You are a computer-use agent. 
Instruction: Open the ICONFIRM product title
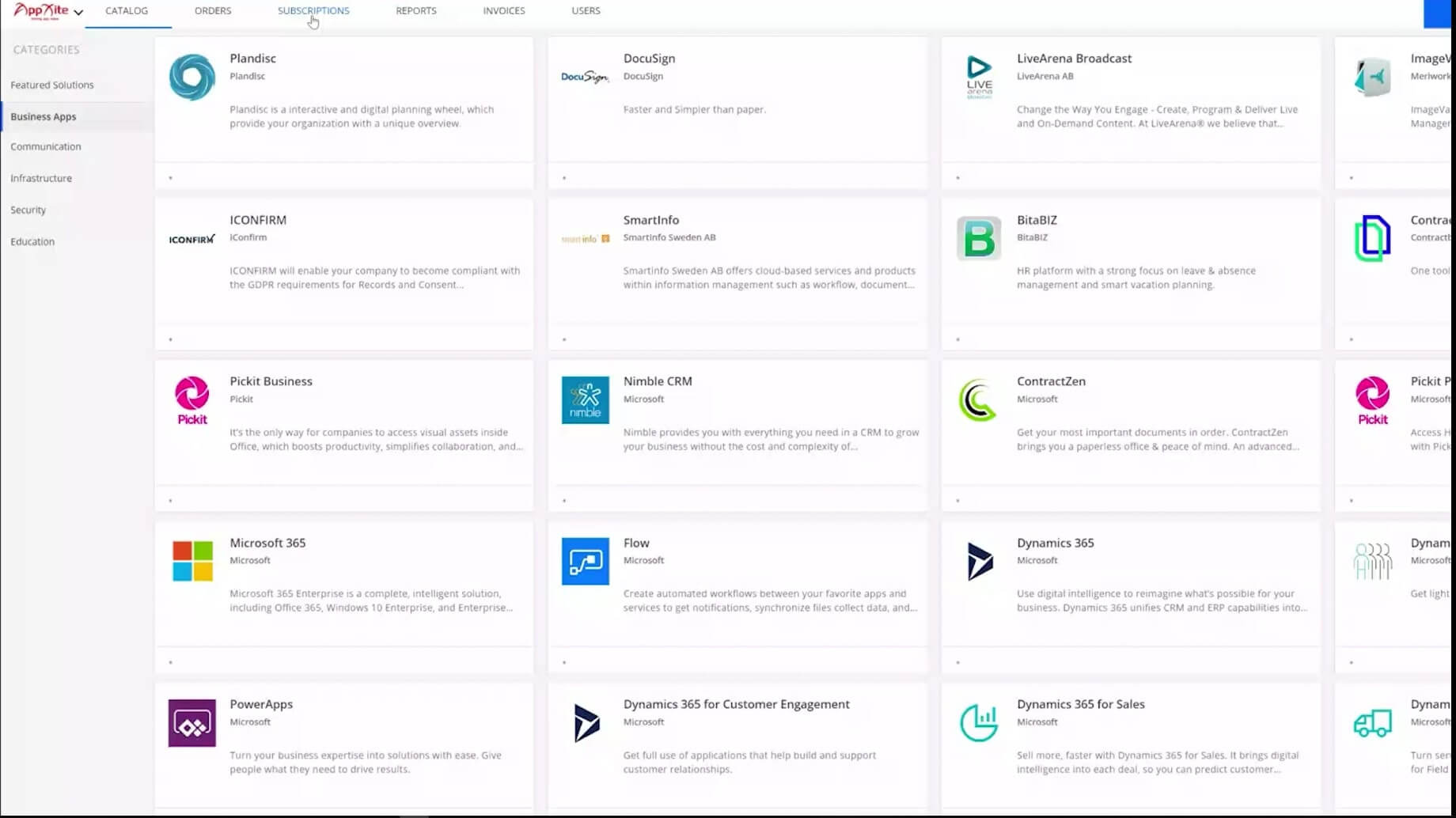pos(258,220)
